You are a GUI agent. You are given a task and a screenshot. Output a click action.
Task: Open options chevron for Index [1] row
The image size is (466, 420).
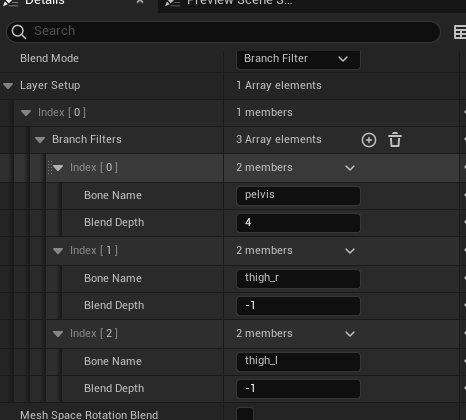coord(350,251)
